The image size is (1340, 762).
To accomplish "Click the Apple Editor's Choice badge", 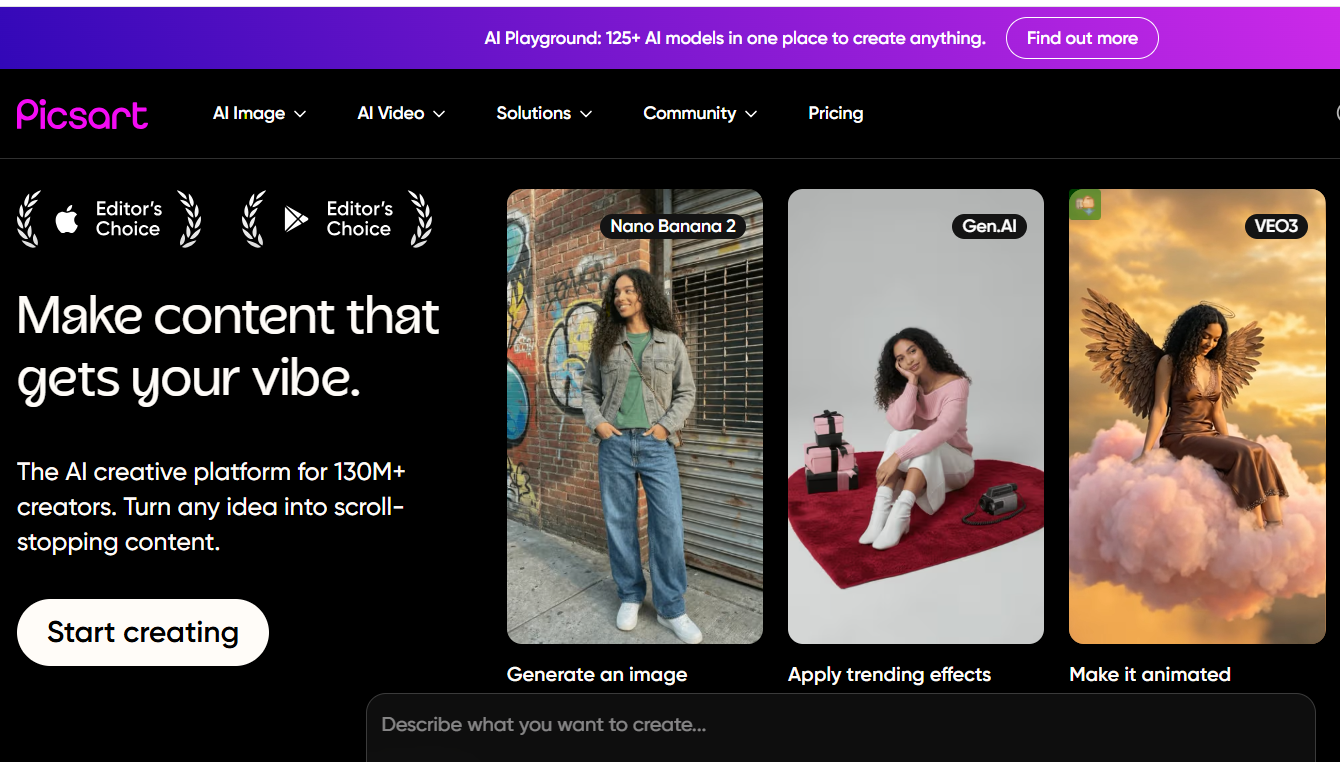I will click(109, 219).
